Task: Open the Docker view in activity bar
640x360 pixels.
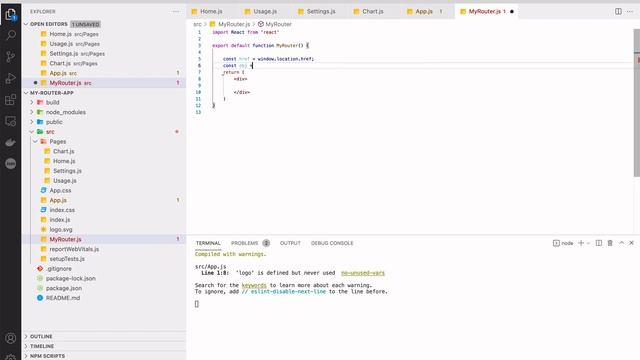Action: pos(11,142)
